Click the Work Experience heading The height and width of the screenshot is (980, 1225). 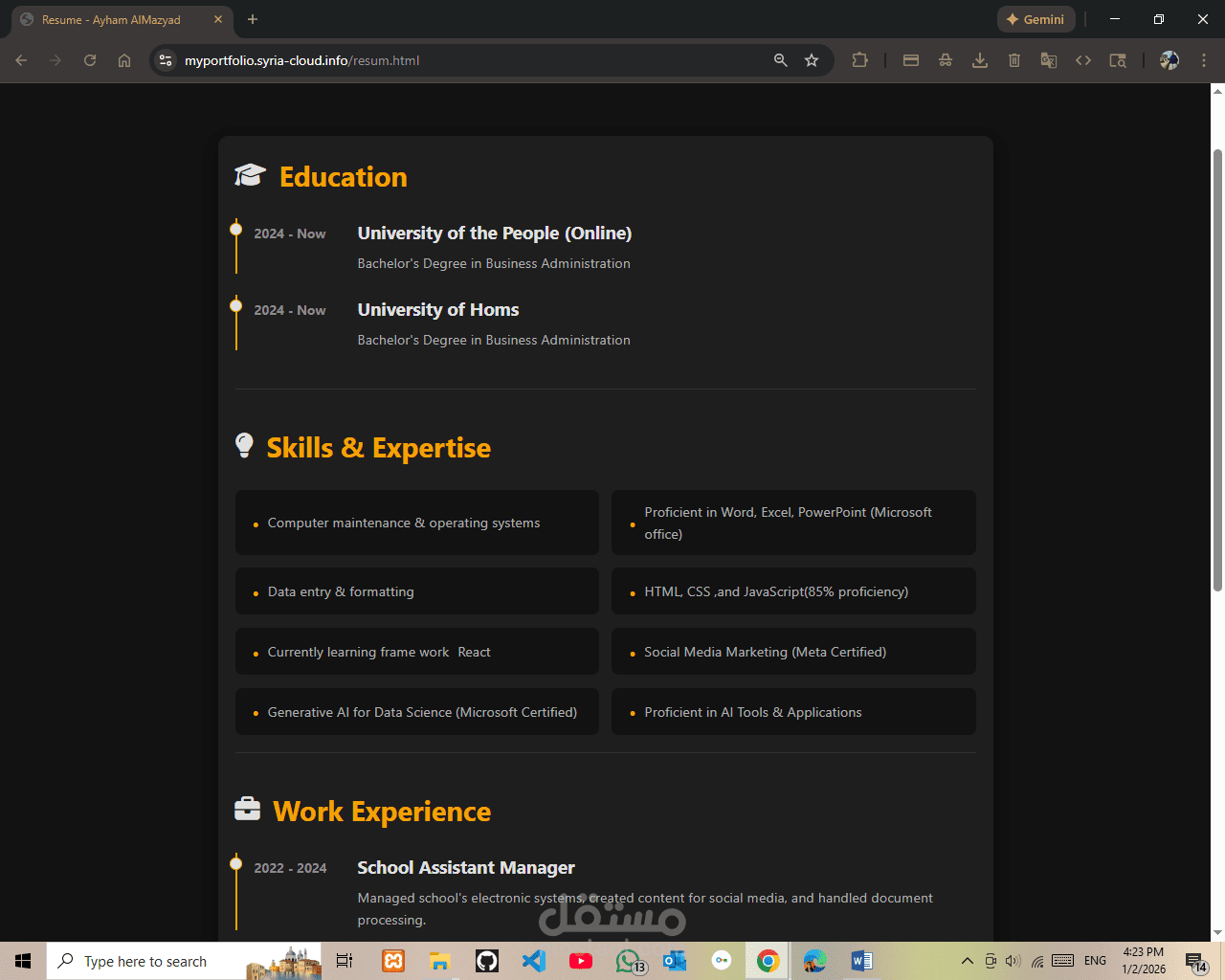pyautogui.click(x=382, y=812)
